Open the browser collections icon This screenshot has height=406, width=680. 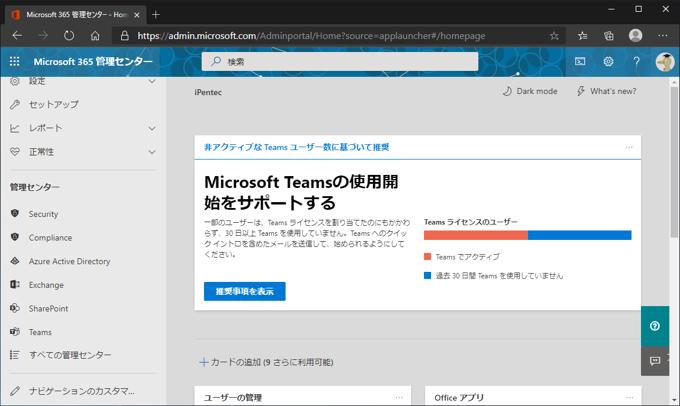point(609,36)
